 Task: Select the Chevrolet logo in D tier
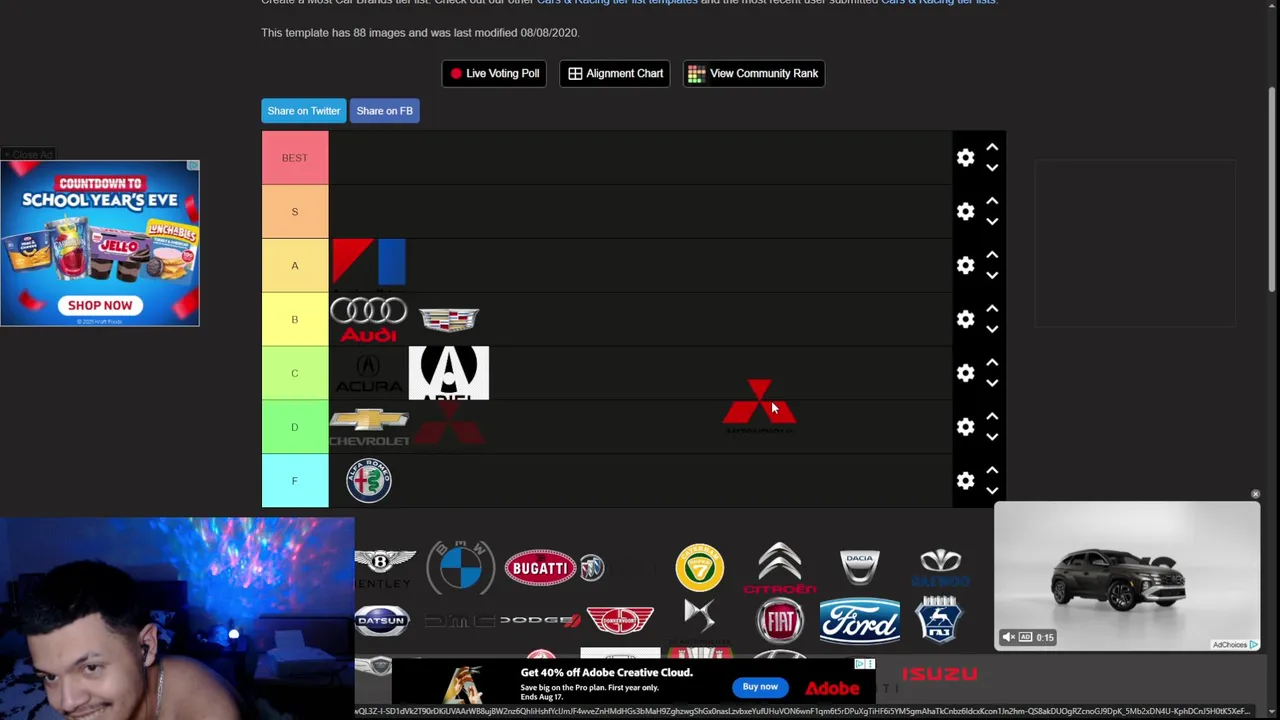(x=369, y=427)
